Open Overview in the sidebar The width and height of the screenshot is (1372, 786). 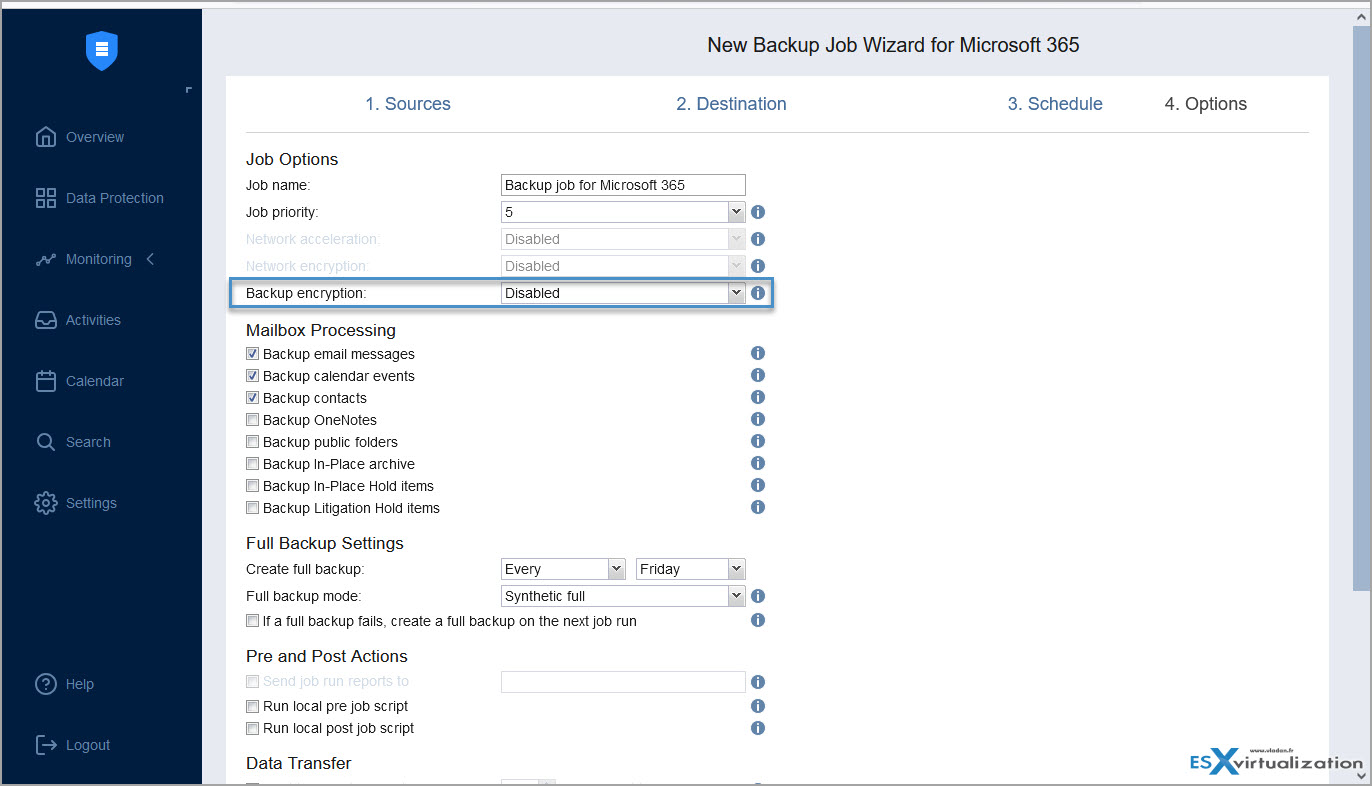click(95, 137)
